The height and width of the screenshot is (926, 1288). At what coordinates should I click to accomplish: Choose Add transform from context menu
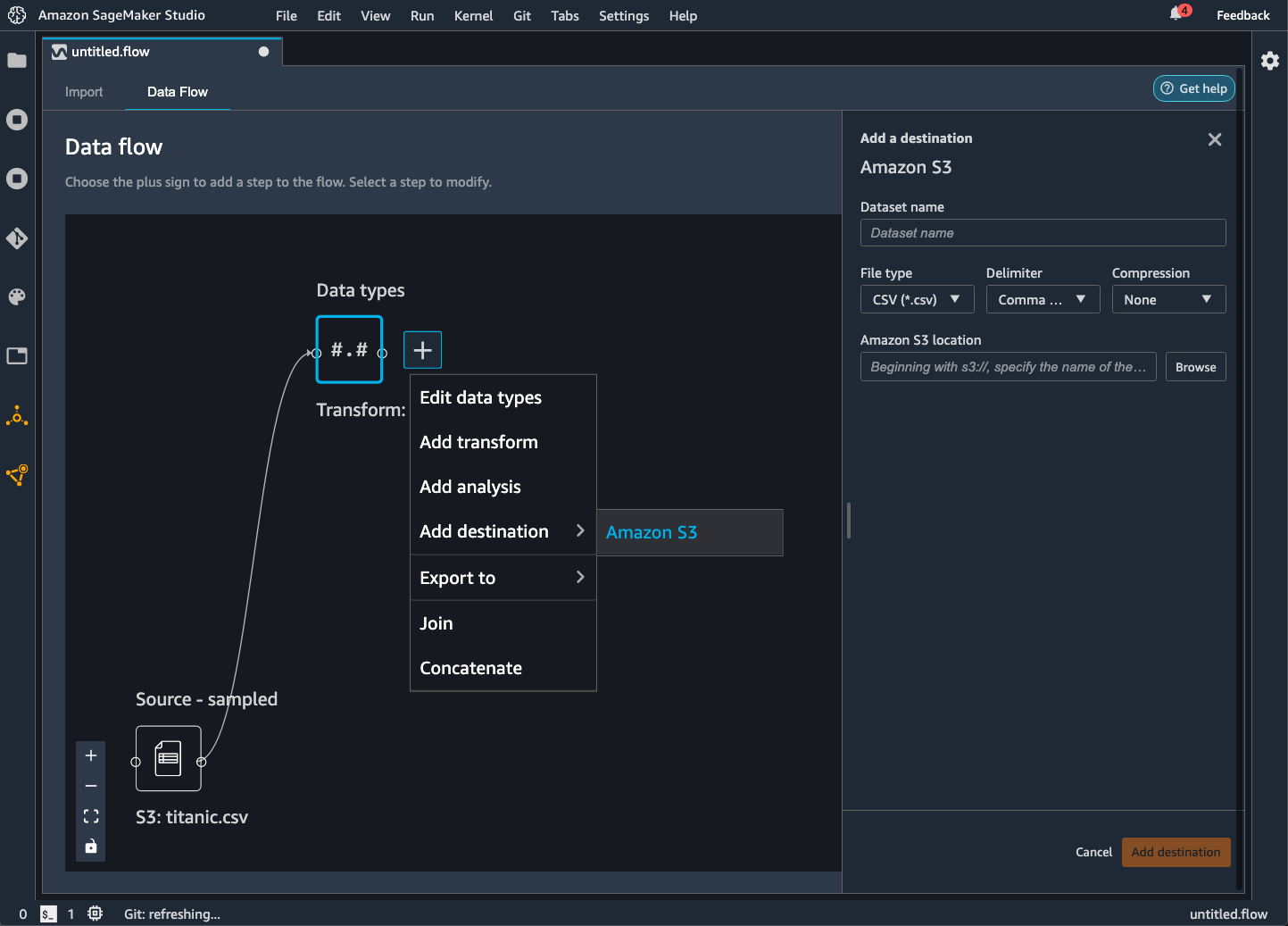pyautogui.click(x=479, y=442)
